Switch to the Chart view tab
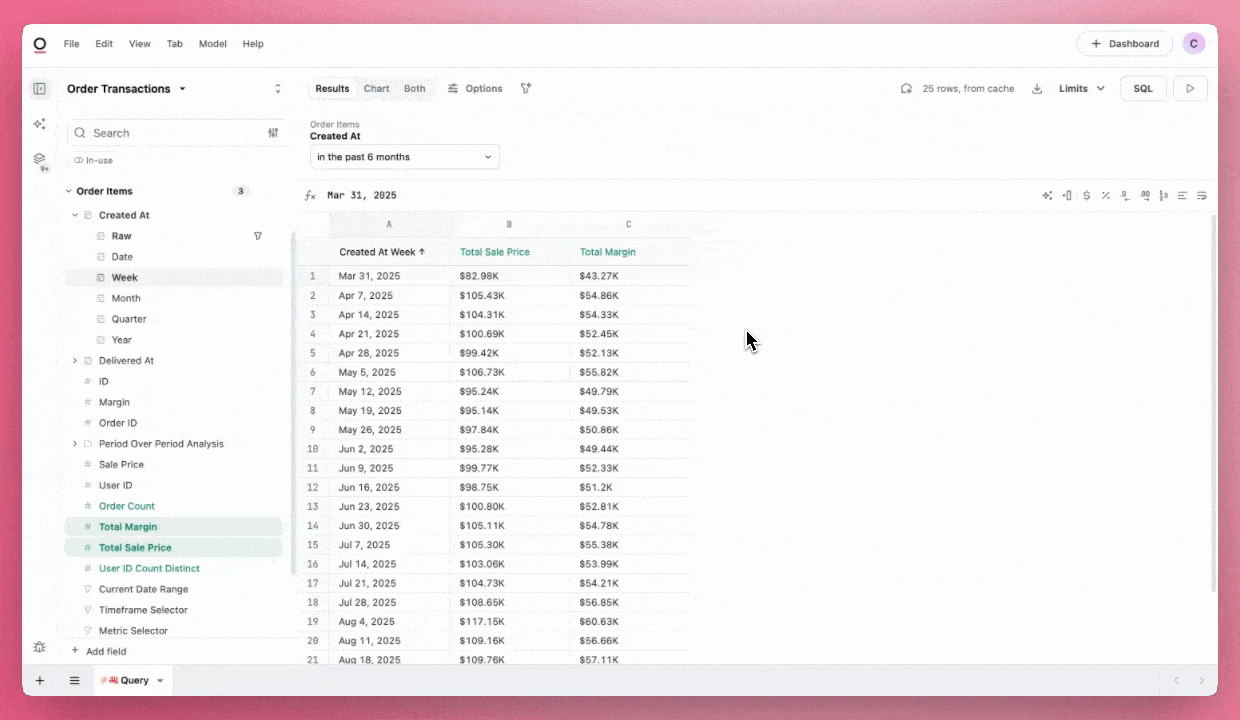Image resolution: width=1240 pixels, height=720 pixels. (x=376, y=88)
